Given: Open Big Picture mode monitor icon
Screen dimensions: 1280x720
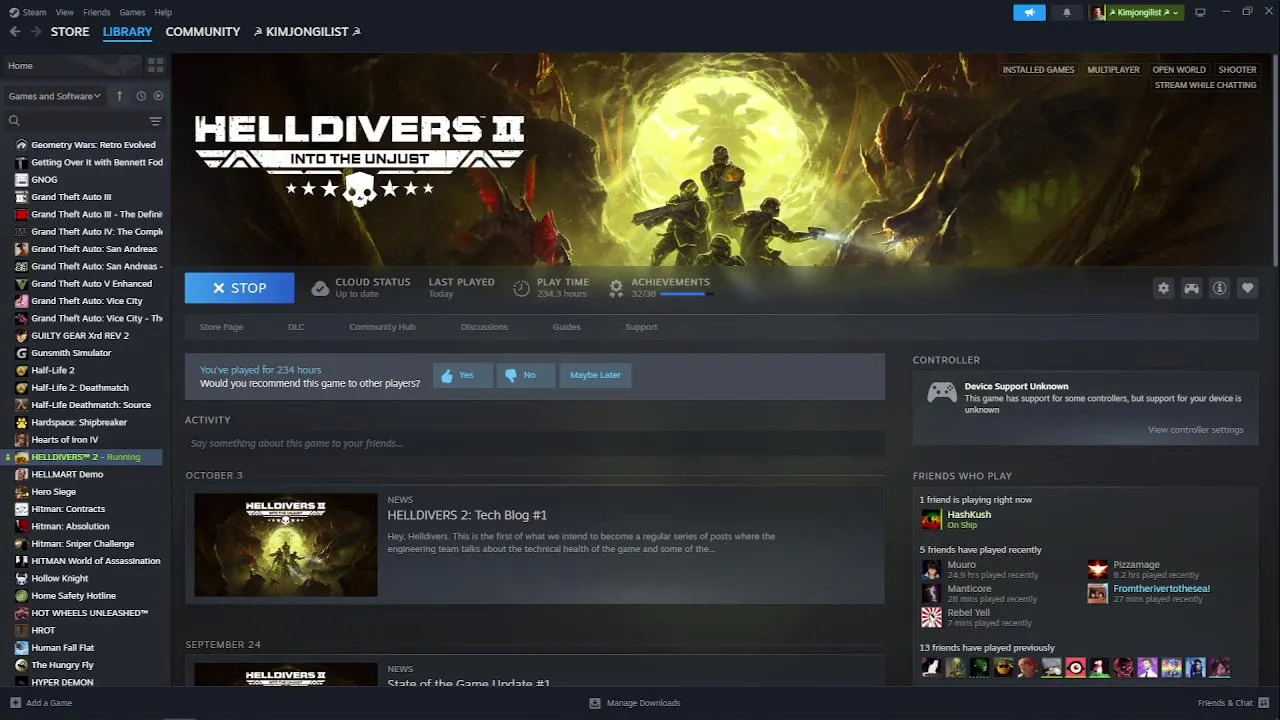Looking at the screenshot, I should tap(1200, 12).
